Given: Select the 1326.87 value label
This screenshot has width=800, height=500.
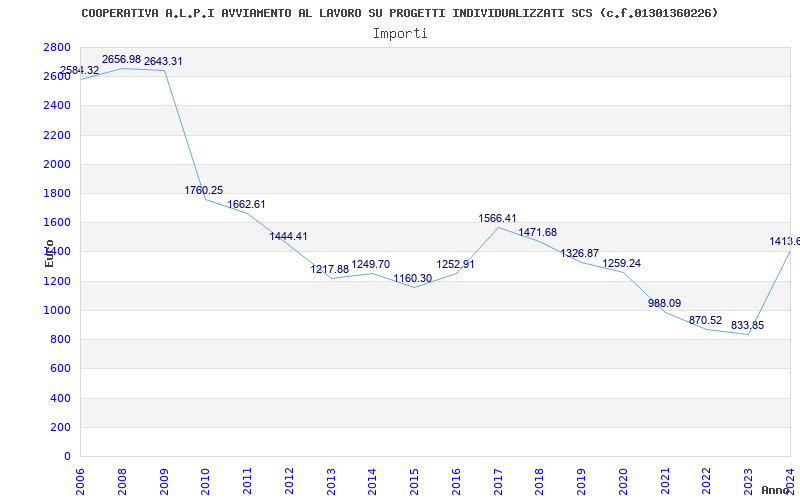Looking at the screenshot, I should [580, 253].
